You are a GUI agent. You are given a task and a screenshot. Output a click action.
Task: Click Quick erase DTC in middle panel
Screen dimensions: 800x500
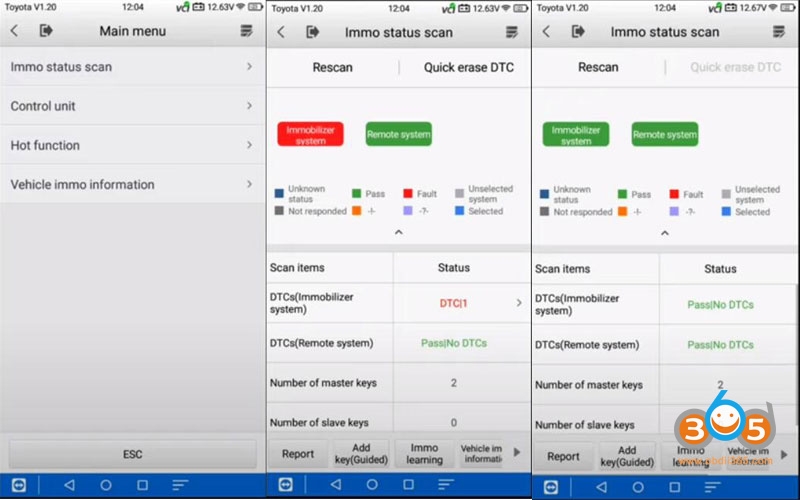pyautogui.click(x=468, y=67)
